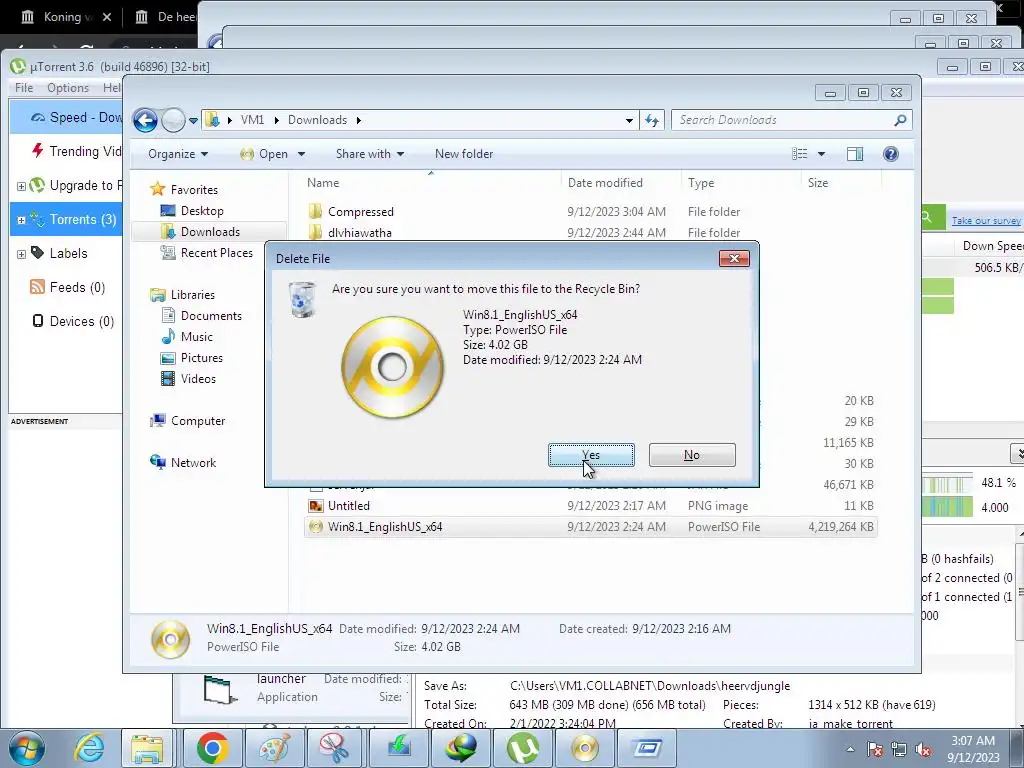The image size is (1024, 768).
Task: Click Favorites in navigation pane
Action: pyautogui.click(x=194, y=190)
